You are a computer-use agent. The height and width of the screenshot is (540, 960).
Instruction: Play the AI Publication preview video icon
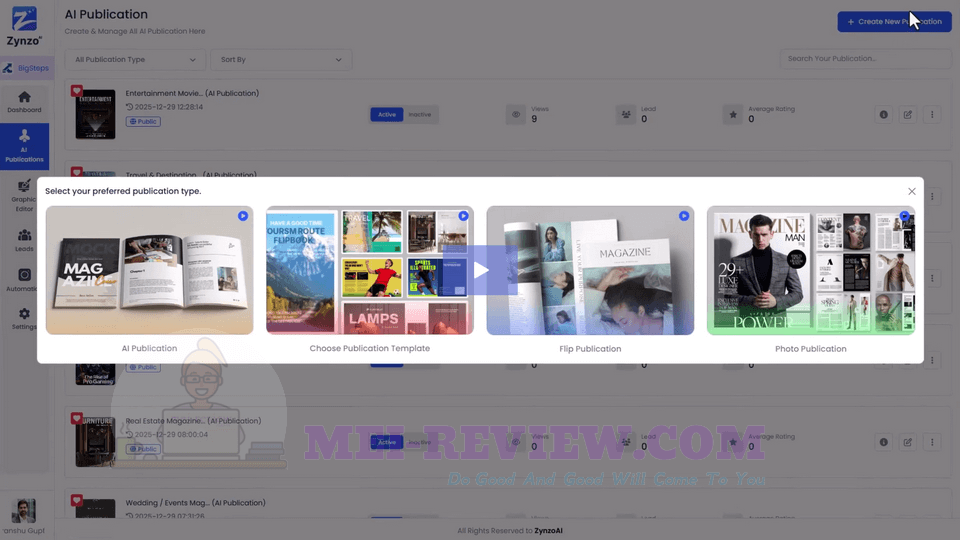tap(243, 216)
